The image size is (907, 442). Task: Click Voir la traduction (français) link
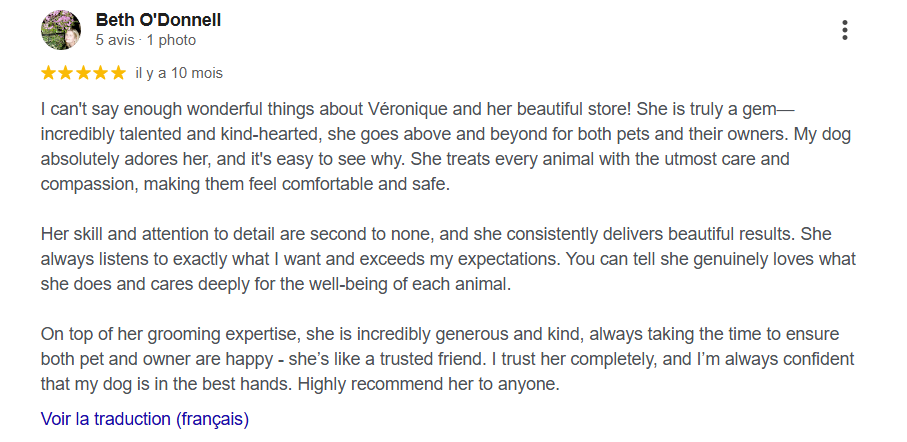tap(145, 419)
